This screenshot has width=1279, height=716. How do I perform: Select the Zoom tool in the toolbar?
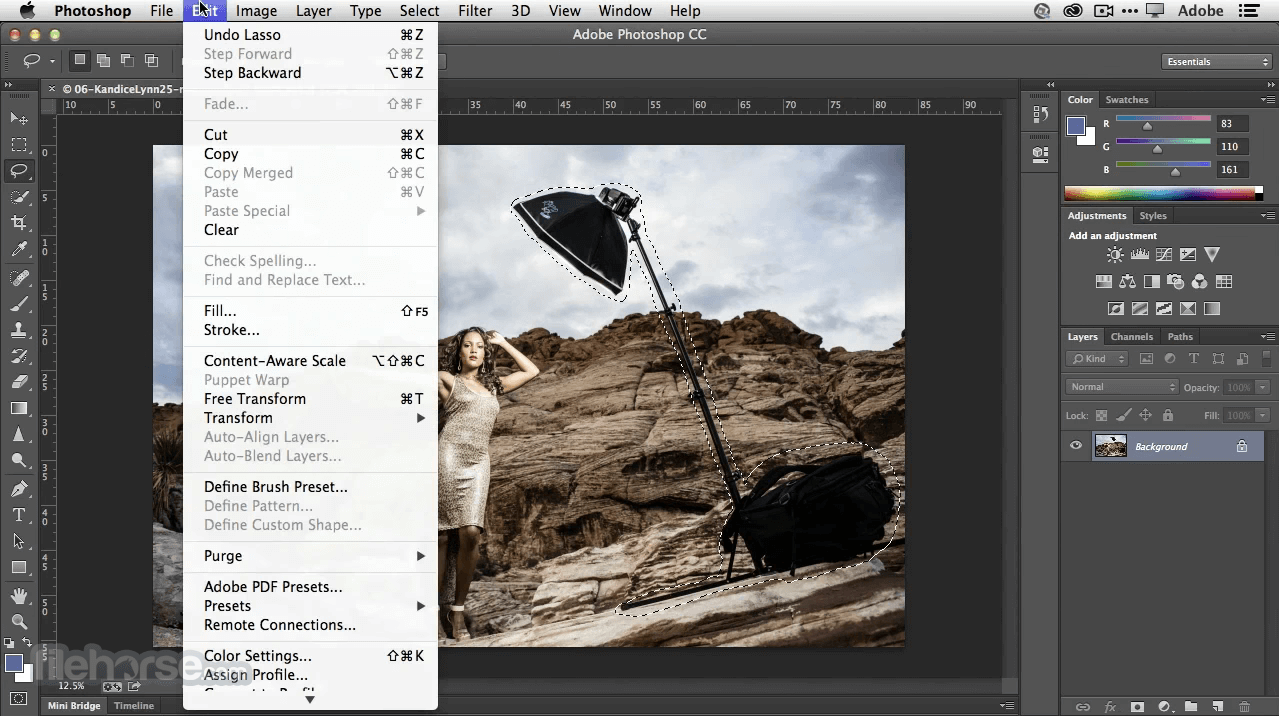[x=19, y=622]
